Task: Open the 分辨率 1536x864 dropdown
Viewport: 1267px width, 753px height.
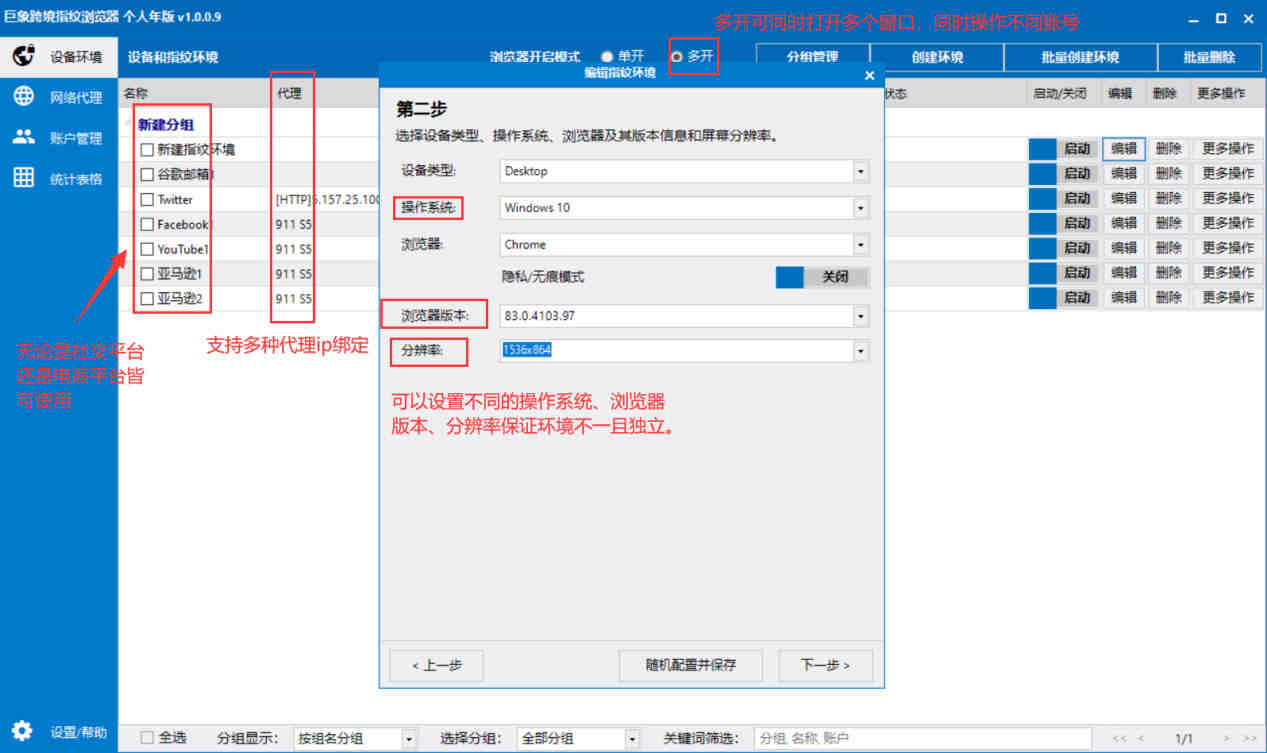Action: coord(861,351)
